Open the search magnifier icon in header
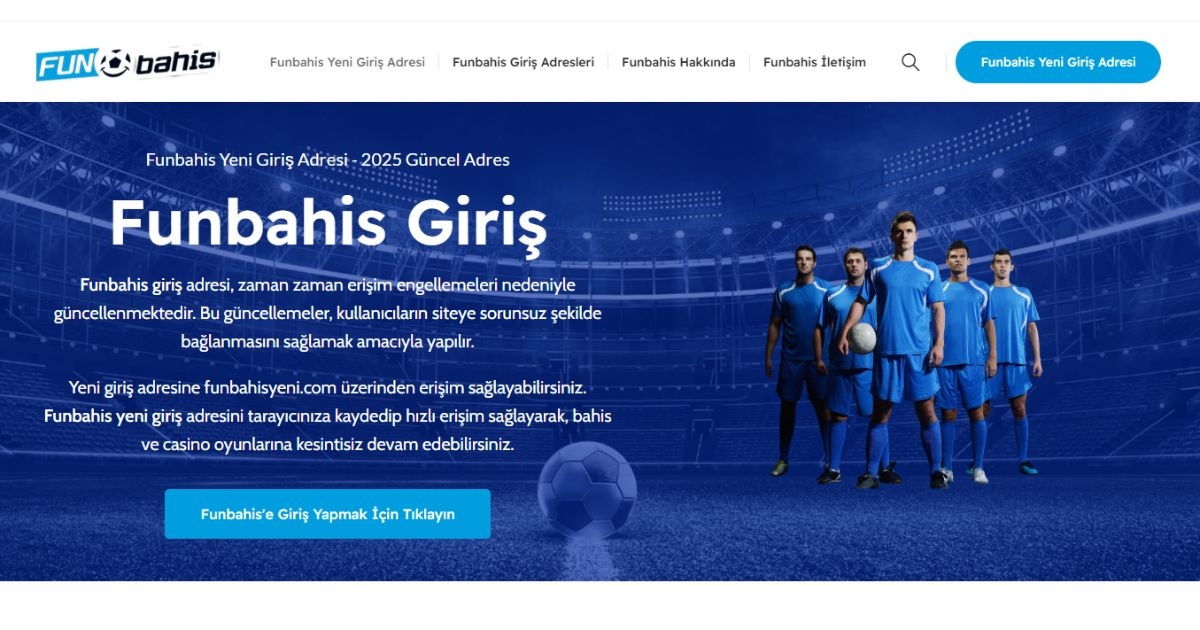 click(x=910, y=62)
